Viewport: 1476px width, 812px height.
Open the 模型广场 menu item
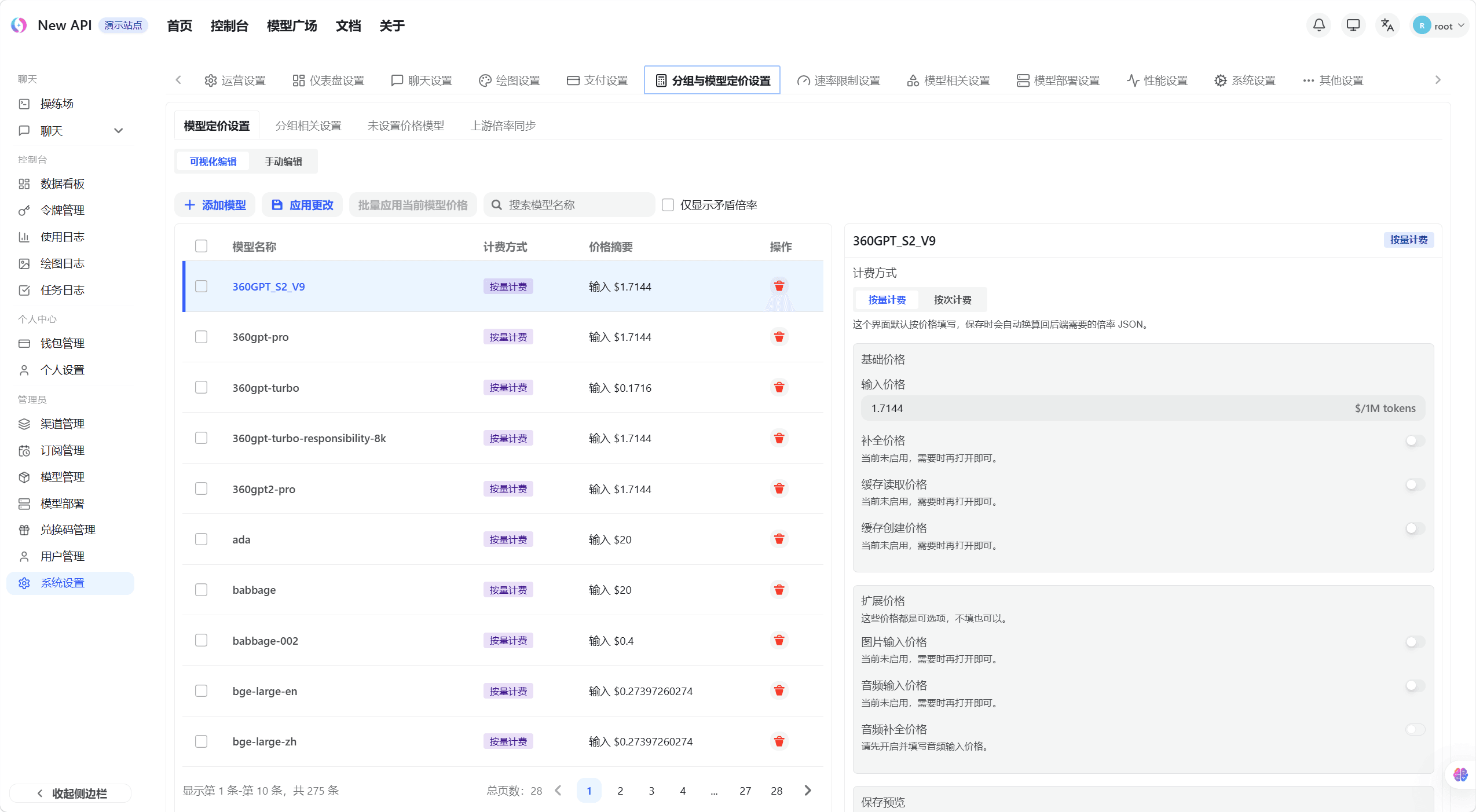click(292, 25)
